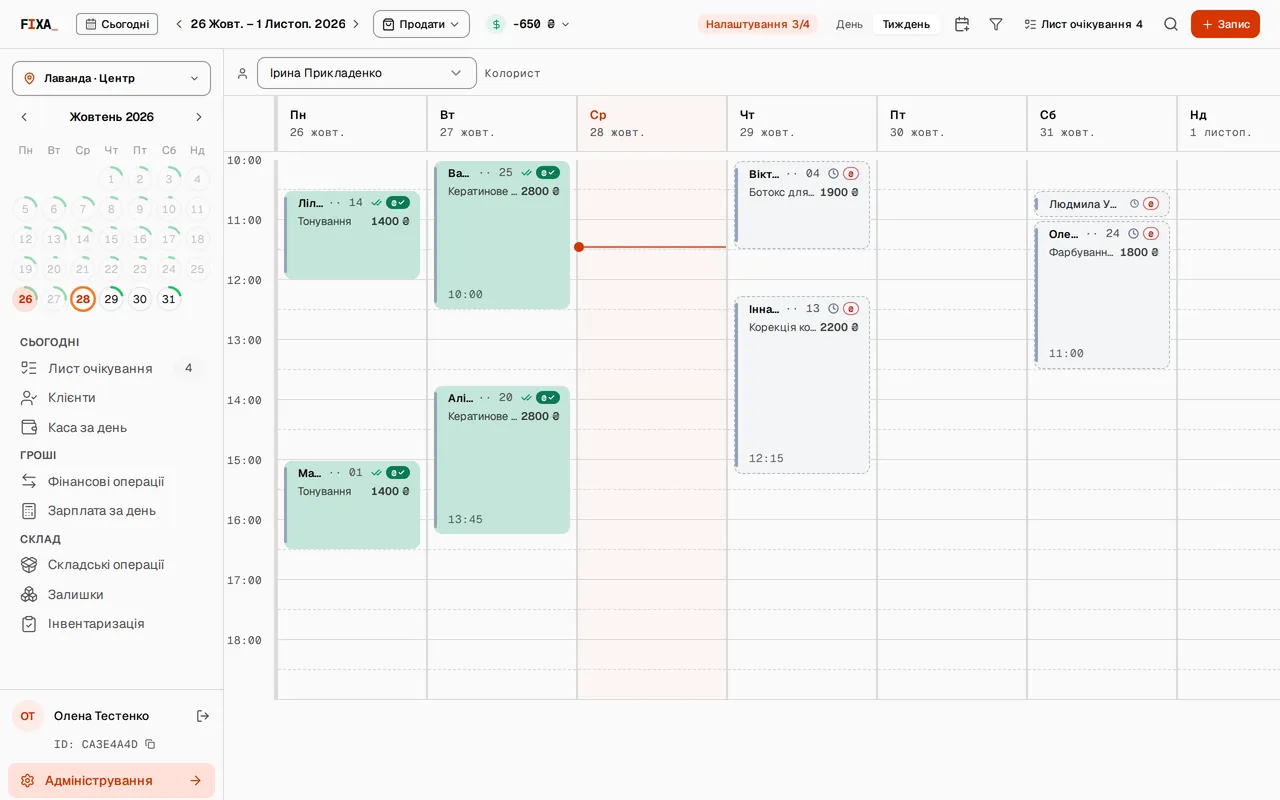Select day 31 in mini calendar
Viewport: 1280px width, 800px height.
tap(169, 299)
